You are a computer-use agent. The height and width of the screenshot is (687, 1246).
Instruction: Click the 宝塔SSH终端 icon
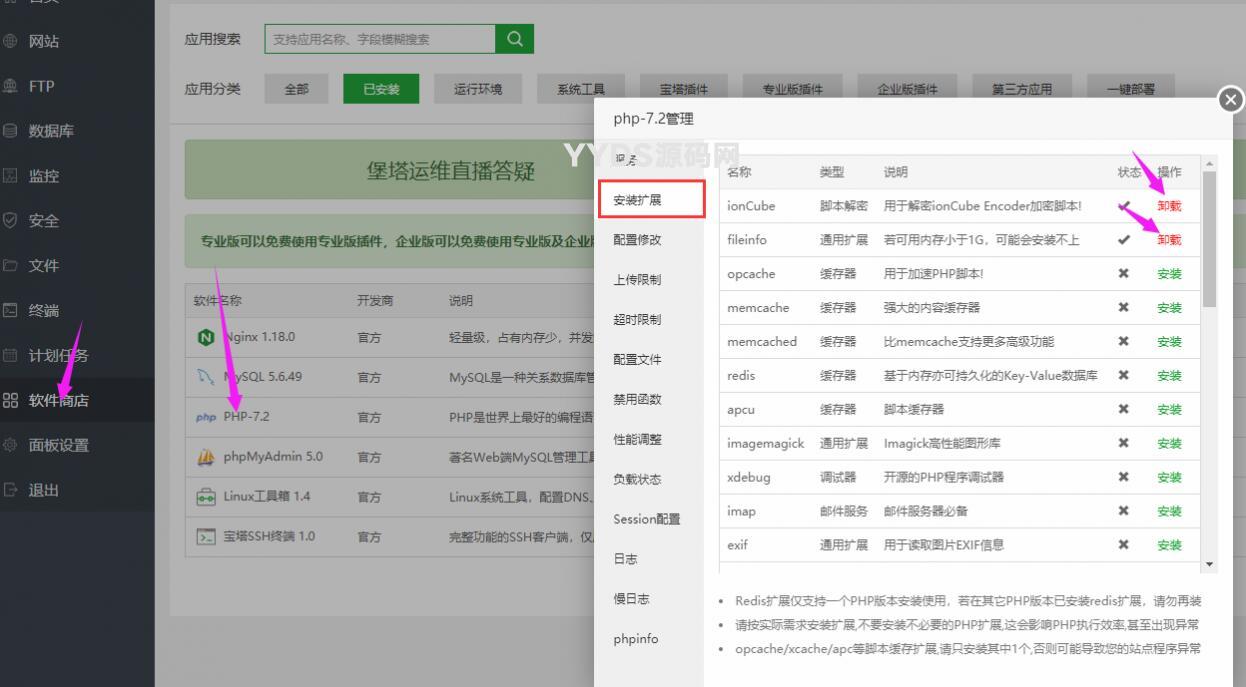pos(205,537)
